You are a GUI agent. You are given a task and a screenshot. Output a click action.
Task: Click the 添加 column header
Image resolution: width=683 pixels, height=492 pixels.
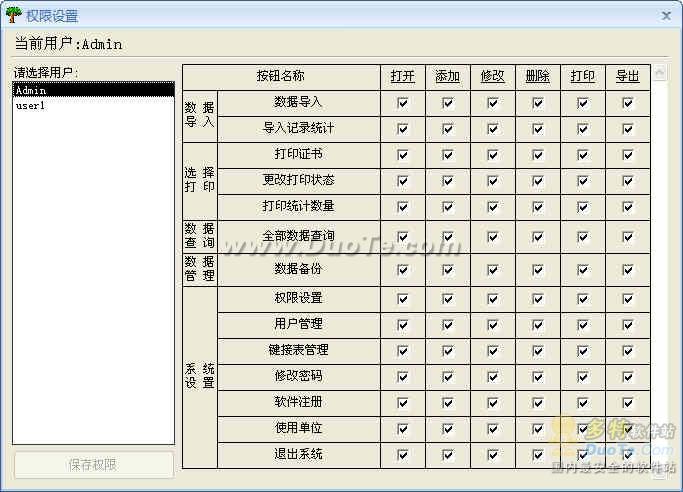(x=448, y=76)
